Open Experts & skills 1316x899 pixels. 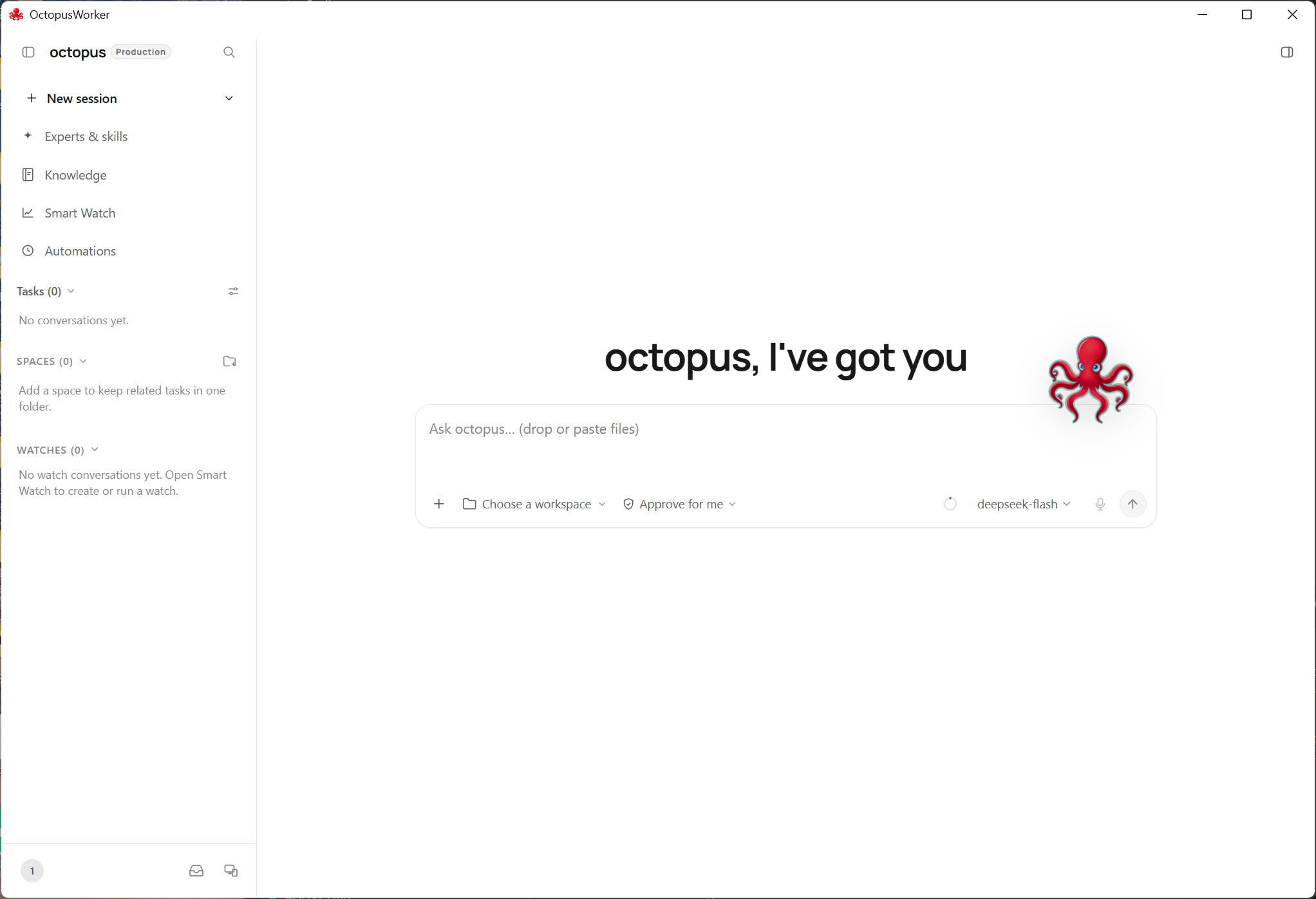click(86, 136)
